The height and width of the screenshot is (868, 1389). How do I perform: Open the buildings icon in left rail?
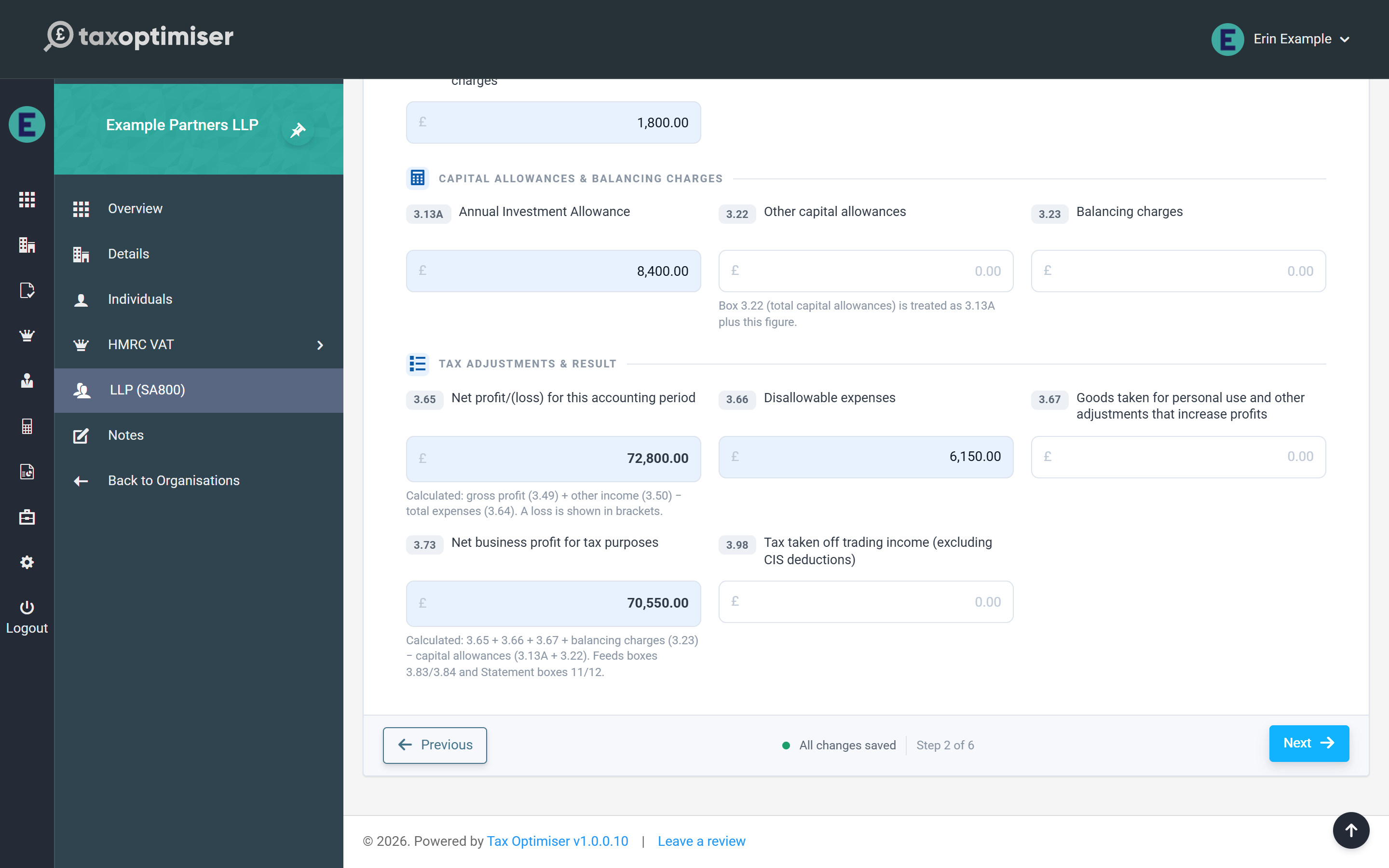(x=27, y=245)
